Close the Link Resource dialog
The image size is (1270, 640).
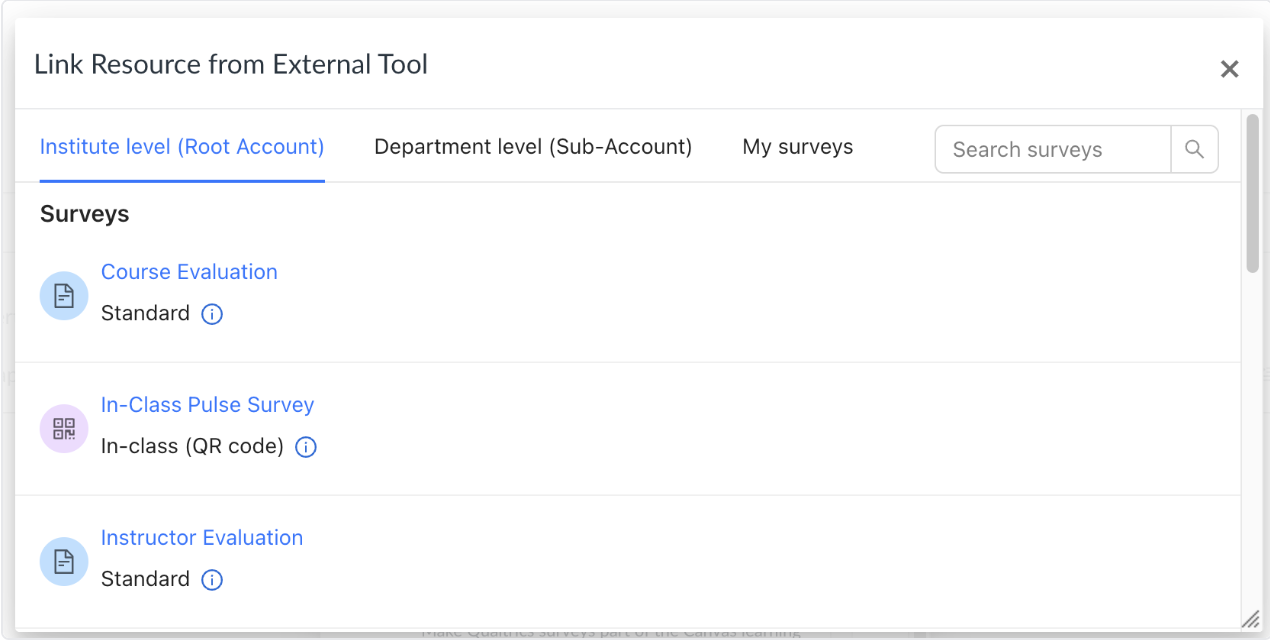1230,69
